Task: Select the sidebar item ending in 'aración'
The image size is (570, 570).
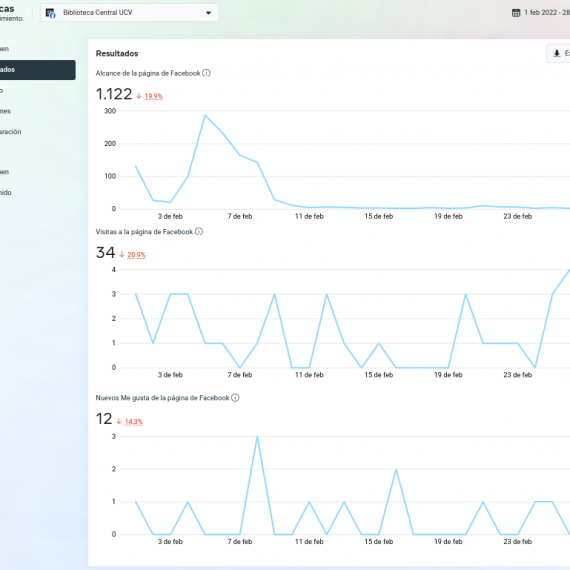Action: point(11,132)
